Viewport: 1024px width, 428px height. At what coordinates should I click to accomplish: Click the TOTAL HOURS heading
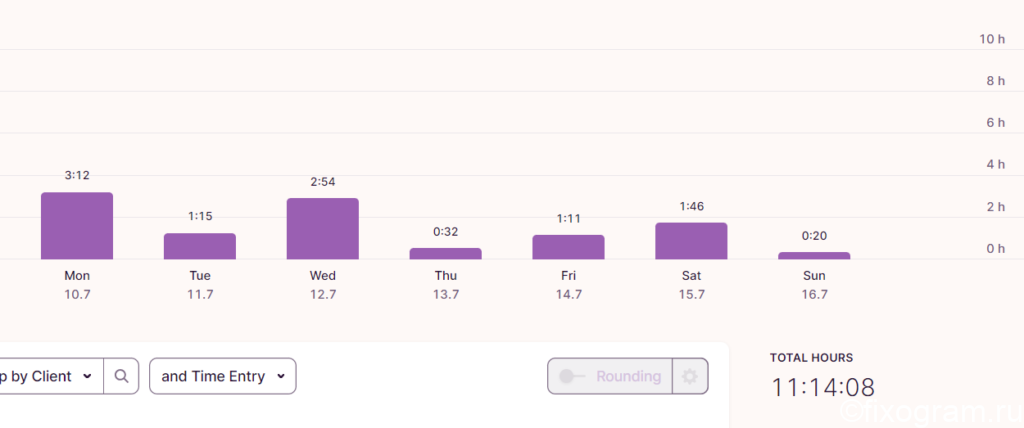pos(811,357)
